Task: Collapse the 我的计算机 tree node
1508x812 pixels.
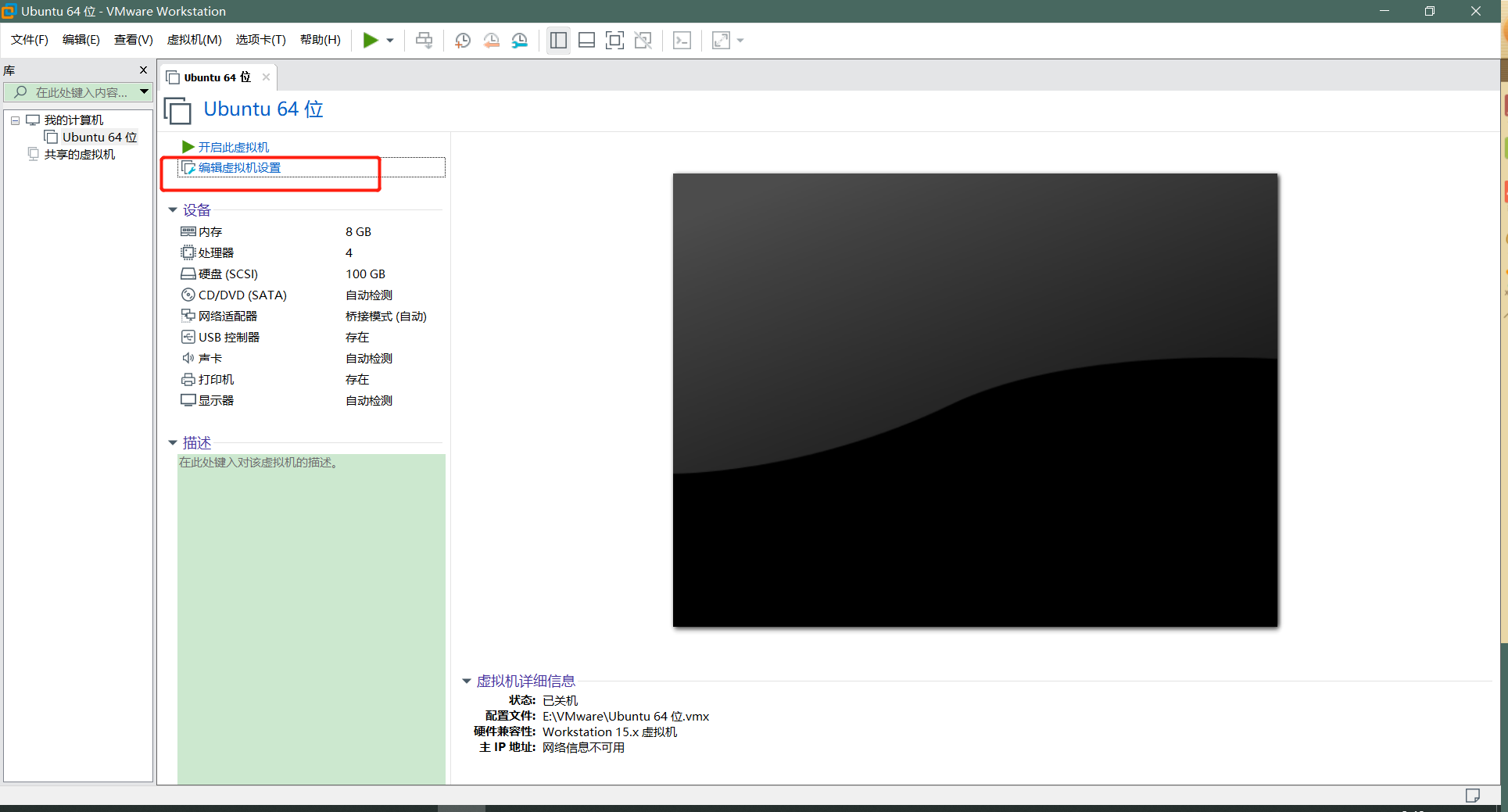Action: (15, 120)
